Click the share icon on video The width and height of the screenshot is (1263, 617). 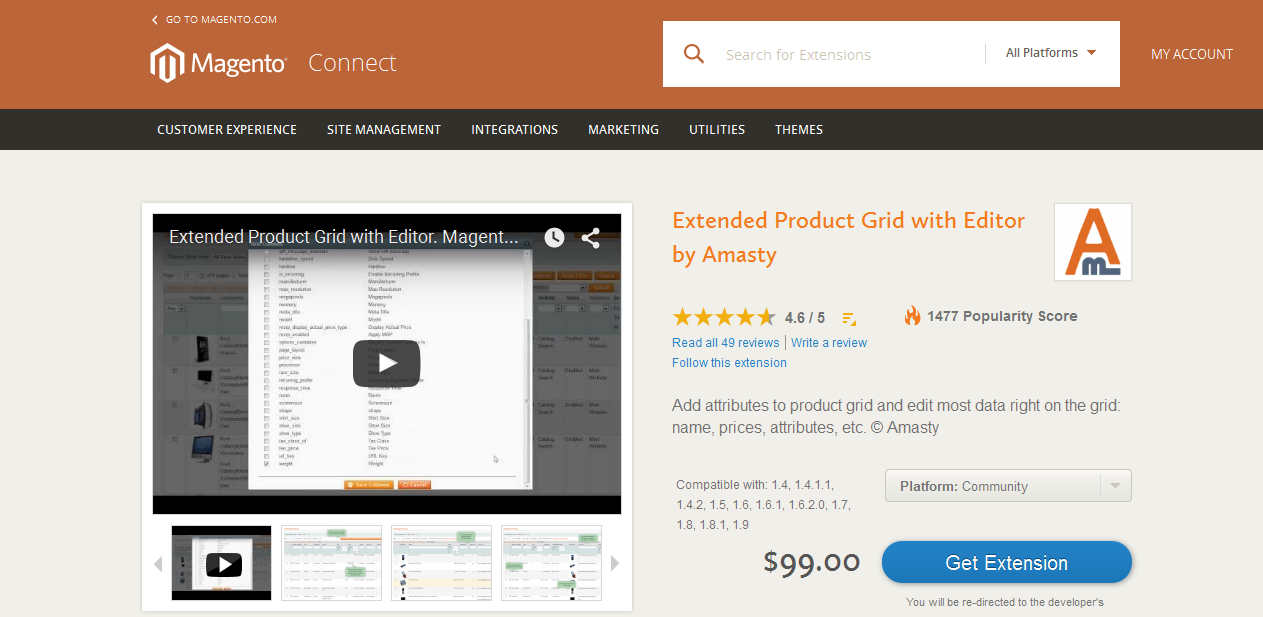click(591, 238)
